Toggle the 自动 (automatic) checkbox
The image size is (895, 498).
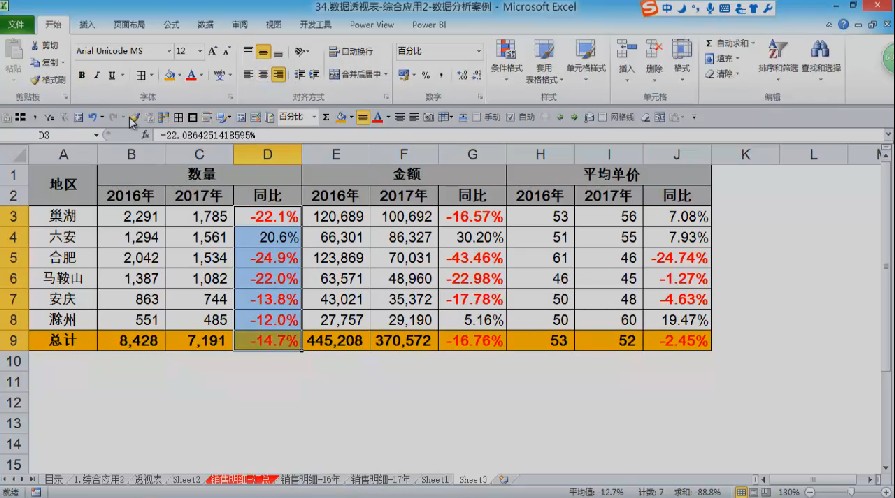(x=510, y=117)
